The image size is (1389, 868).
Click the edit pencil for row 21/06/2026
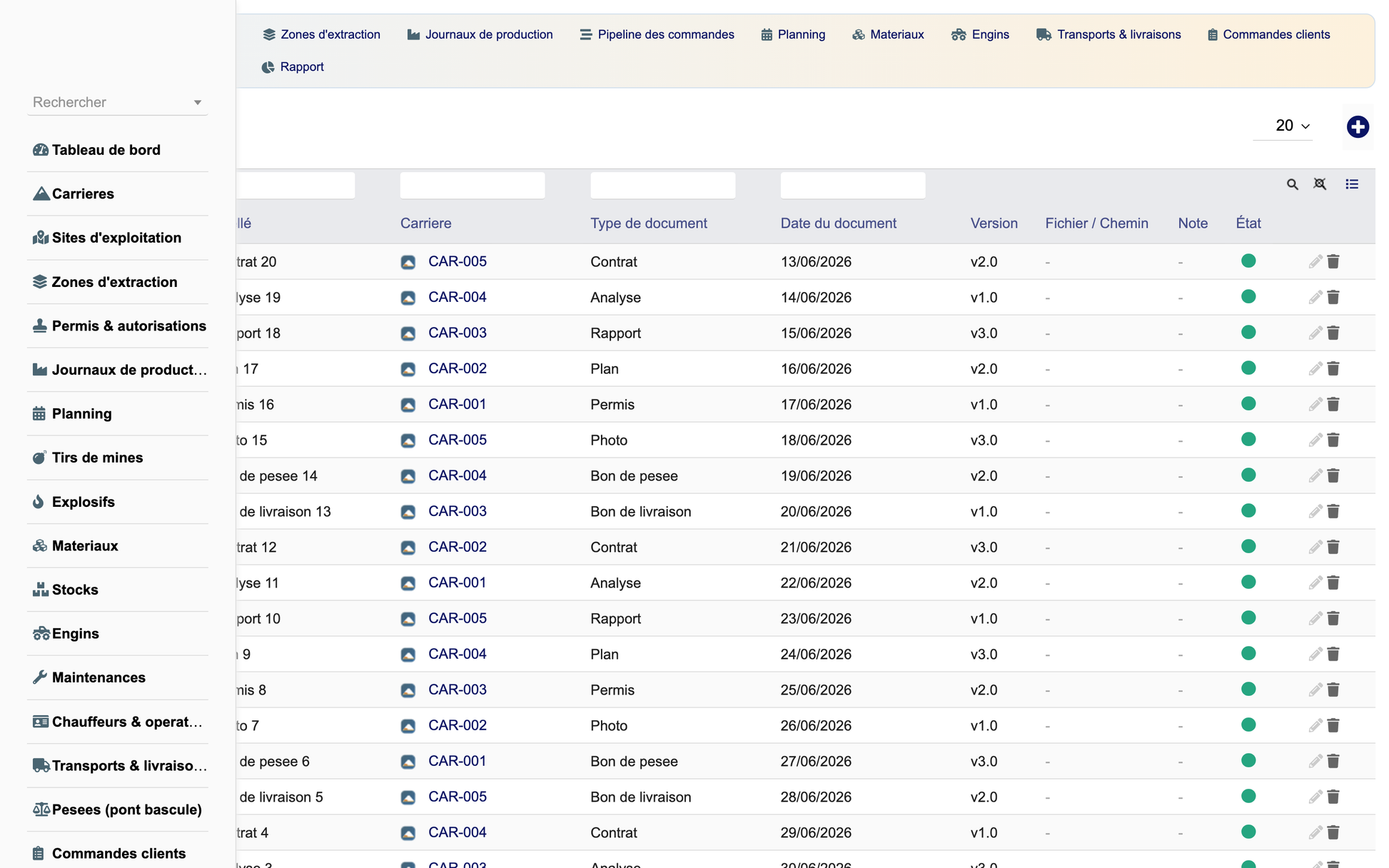coord(1315,547)
